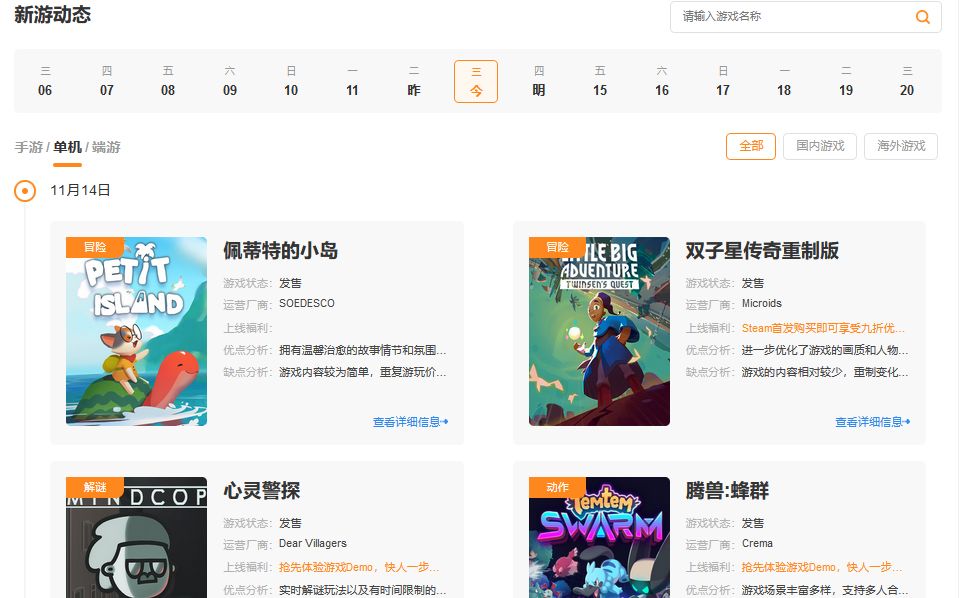Click publisher name Dear Villagers
Image resolution: width=959 pixels, height=598 pixels.
(313, 543)
